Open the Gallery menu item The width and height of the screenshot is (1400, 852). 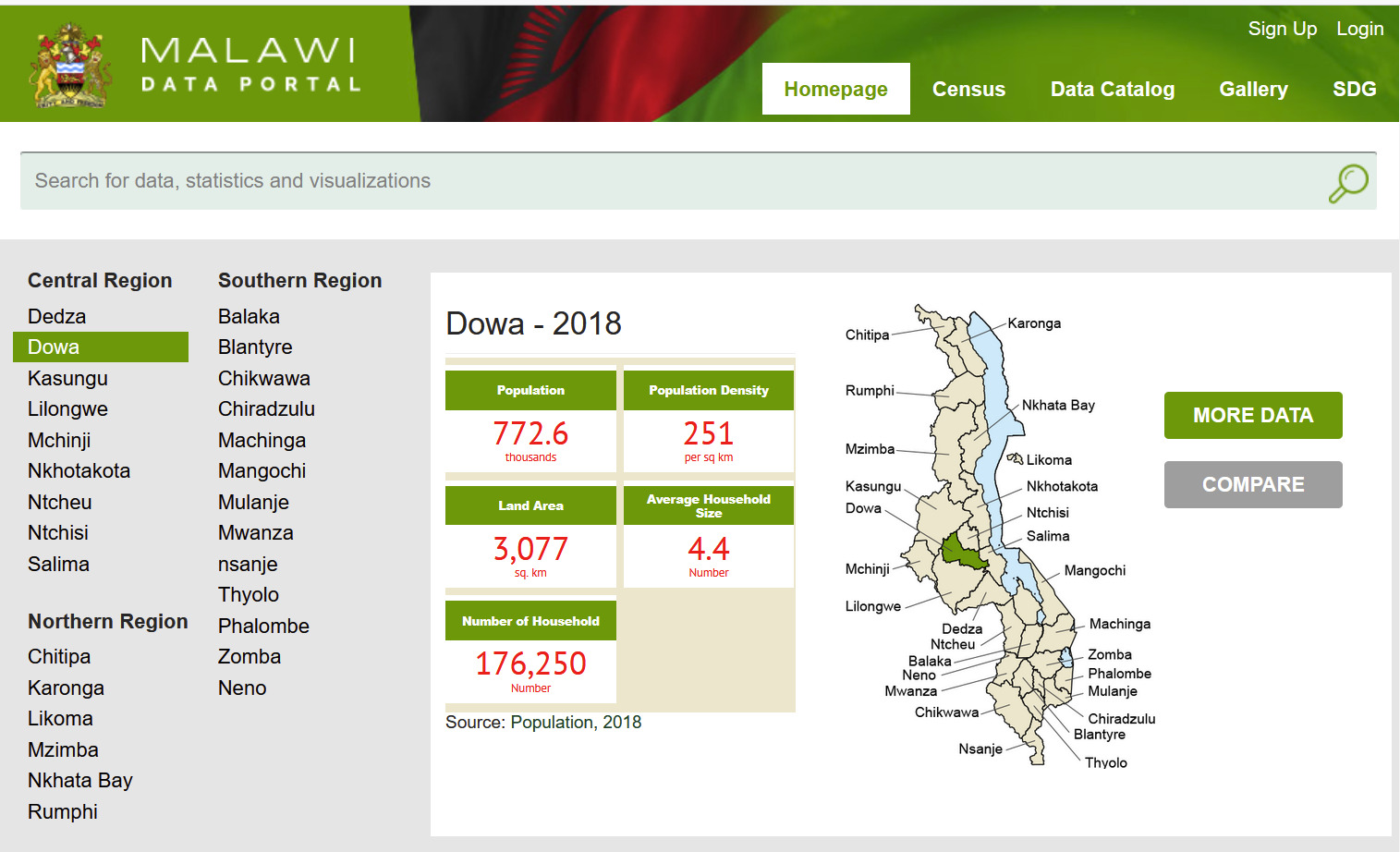pyautogui.click(x=1253, y=89)
